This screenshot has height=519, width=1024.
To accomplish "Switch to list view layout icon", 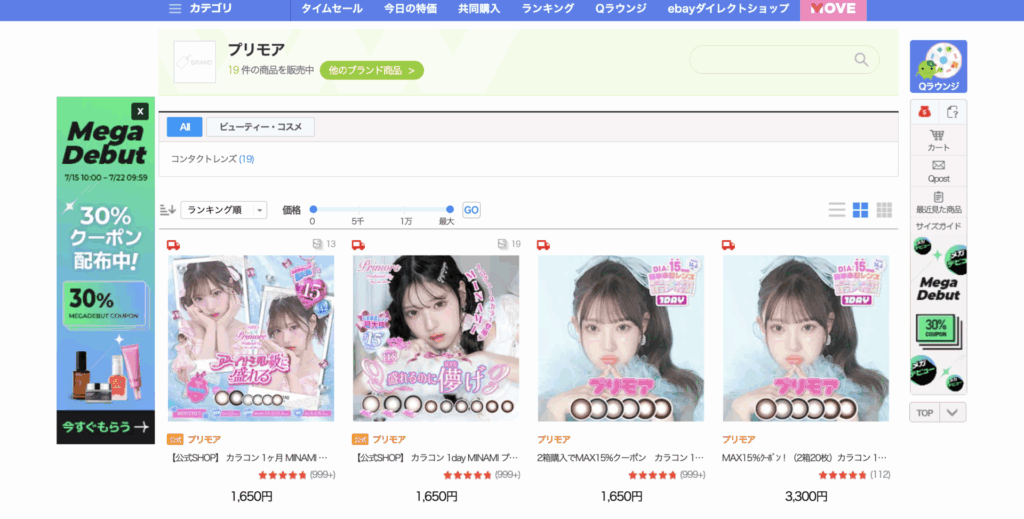I will (x=837, y=210).
